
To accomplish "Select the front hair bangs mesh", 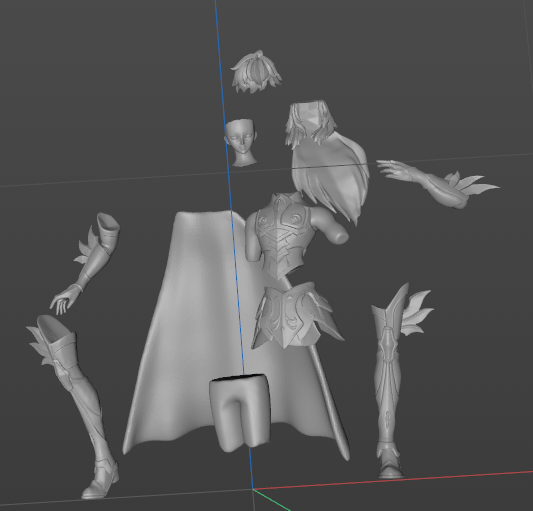I will coord(256,72).
